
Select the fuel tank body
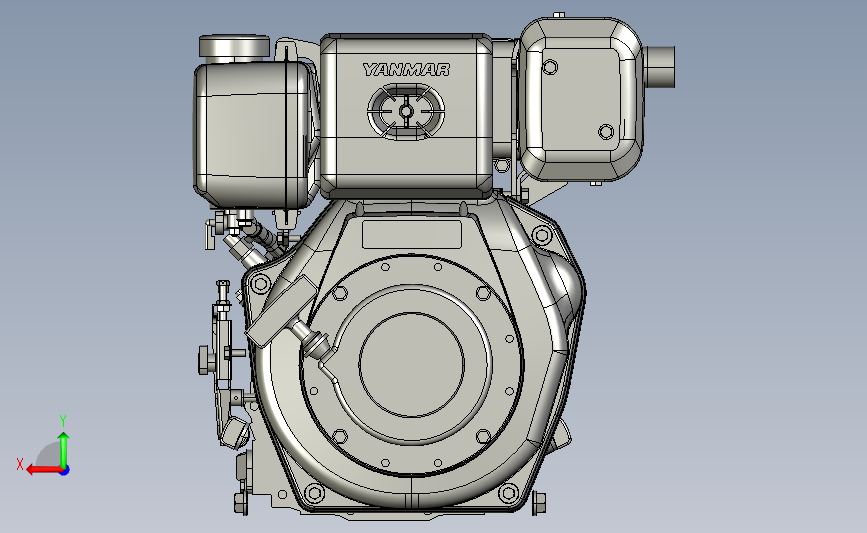click(254, 134)
